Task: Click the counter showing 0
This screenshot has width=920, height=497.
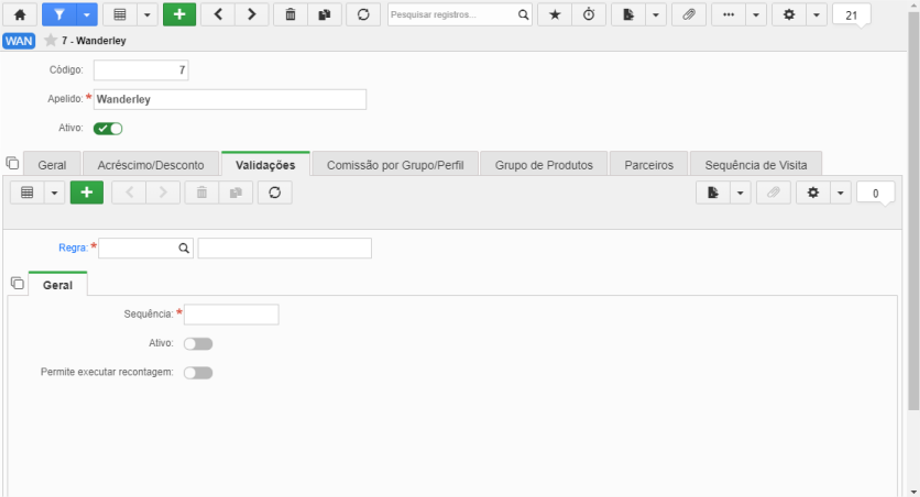Action: 875,193
